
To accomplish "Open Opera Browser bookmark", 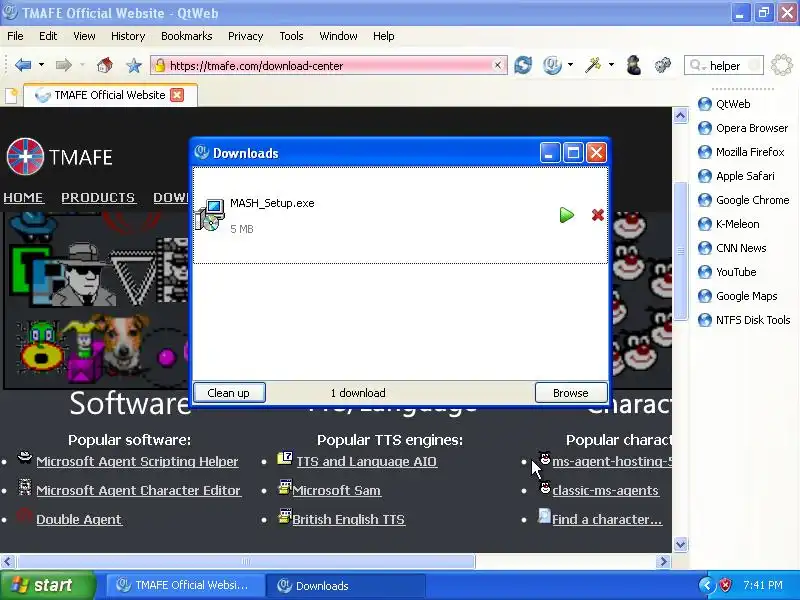I will tap(743, 128).
